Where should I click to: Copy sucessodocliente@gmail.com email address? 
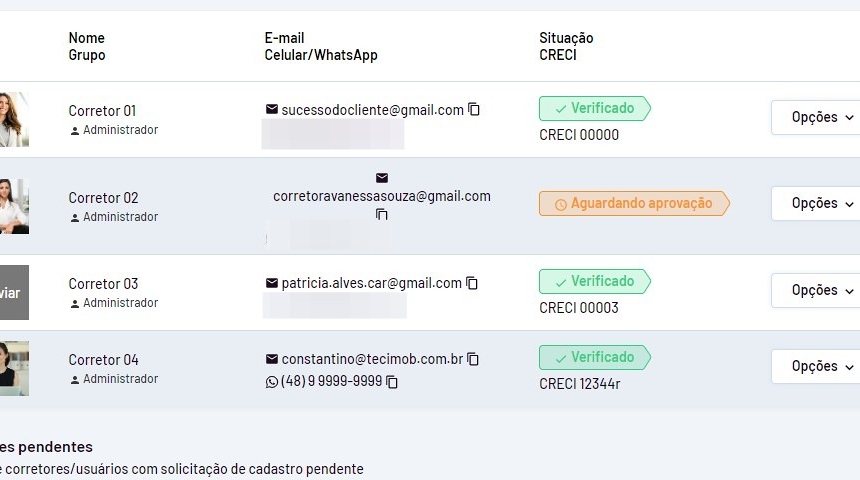pyautogui.click(x=474, y=110)
